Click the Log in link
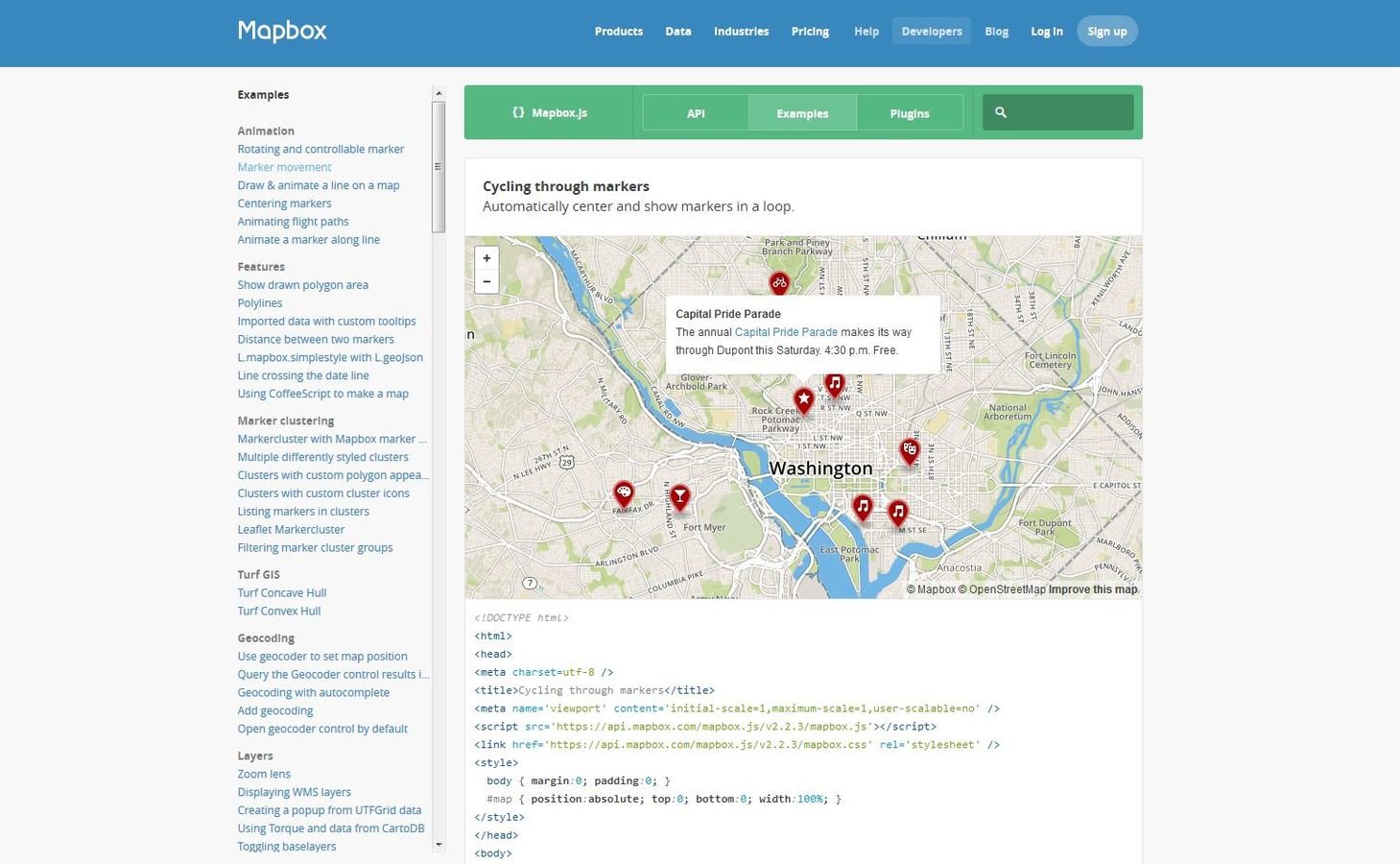This screenshot has width=1400, height=864. coord(1047,32)
